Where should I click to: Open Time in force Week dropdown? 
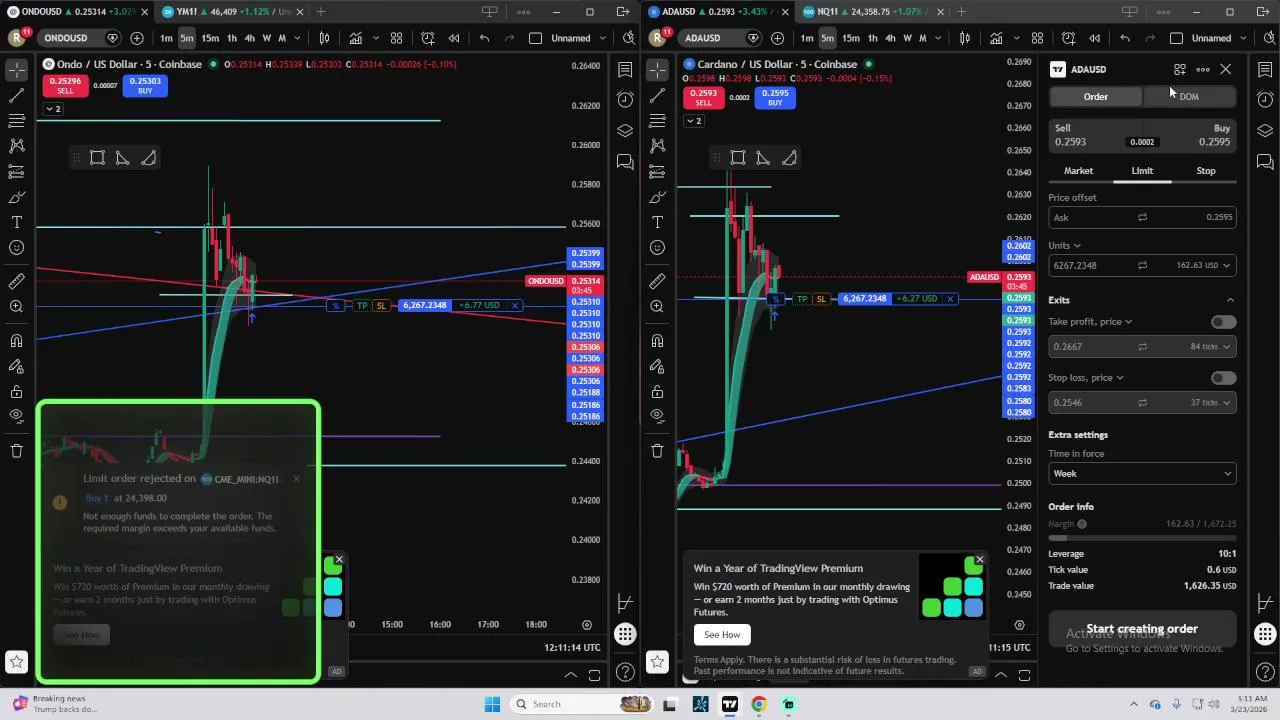pyautogui.click(x=1142, y=474)
